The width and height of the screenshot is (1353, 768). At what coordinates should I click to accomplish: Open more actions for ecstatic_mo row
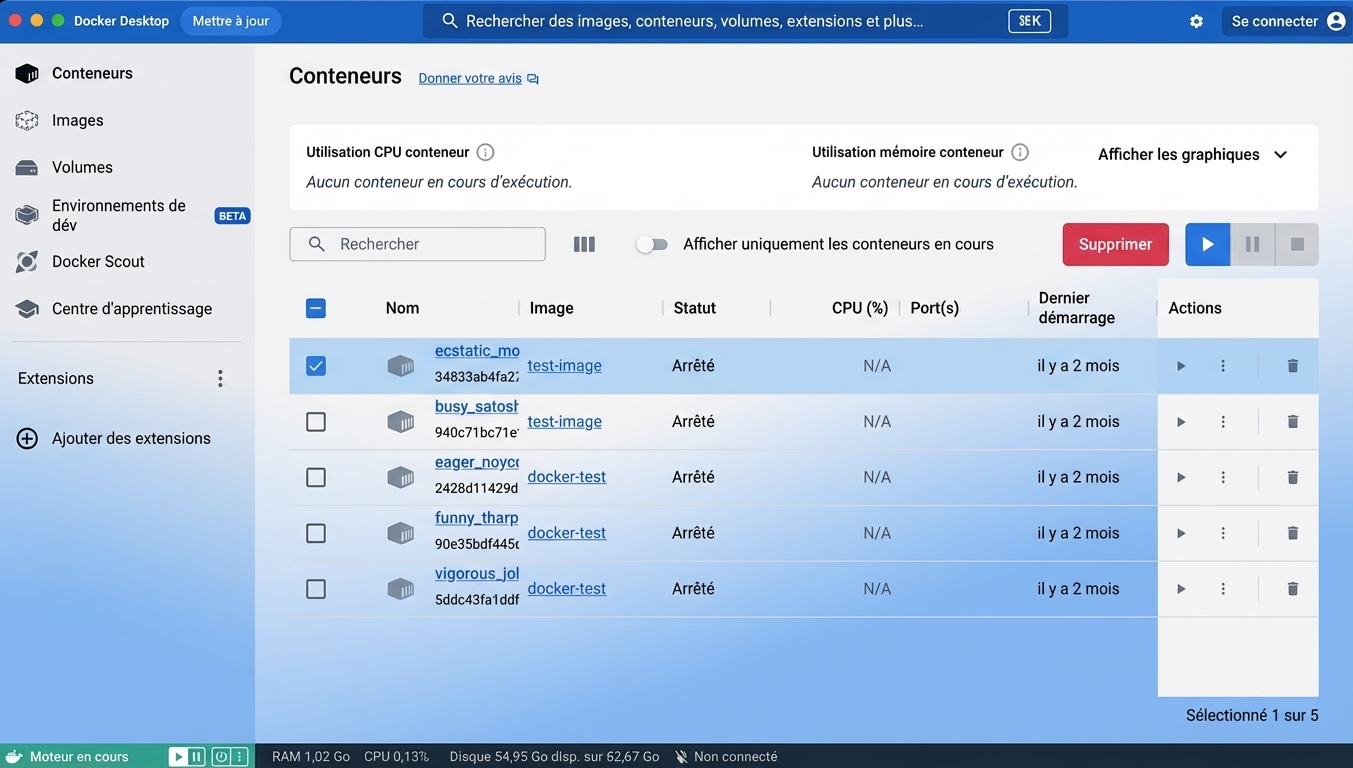coord(1223,366)
